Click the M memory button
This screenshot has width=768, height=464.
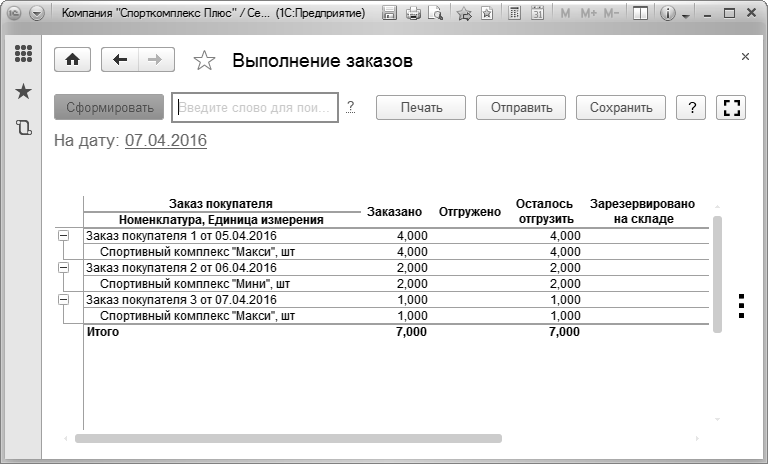click(565, 13)
